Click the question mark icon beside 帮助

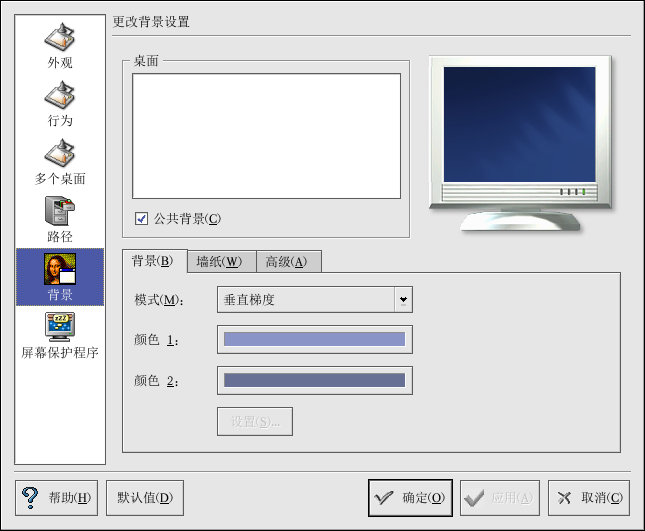[x=30, y=498]
